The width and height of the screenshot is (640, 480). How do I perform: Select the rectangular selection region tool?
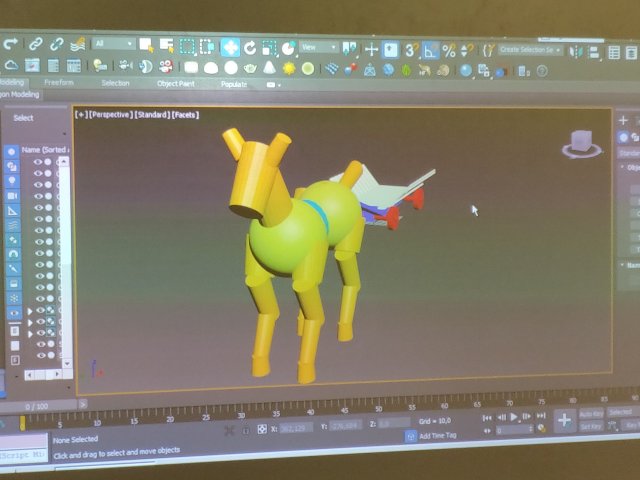pos(187,46)
